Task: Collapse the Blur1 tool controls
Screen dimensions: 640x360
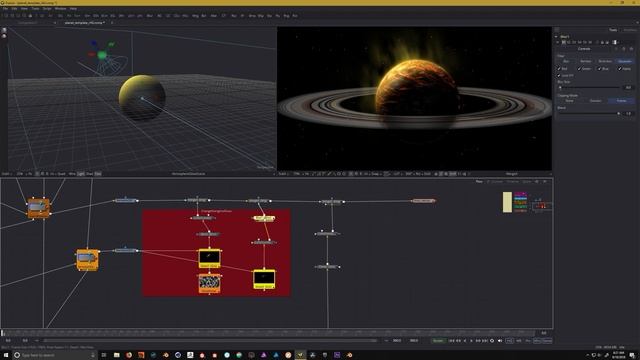Action: [556, 37]
